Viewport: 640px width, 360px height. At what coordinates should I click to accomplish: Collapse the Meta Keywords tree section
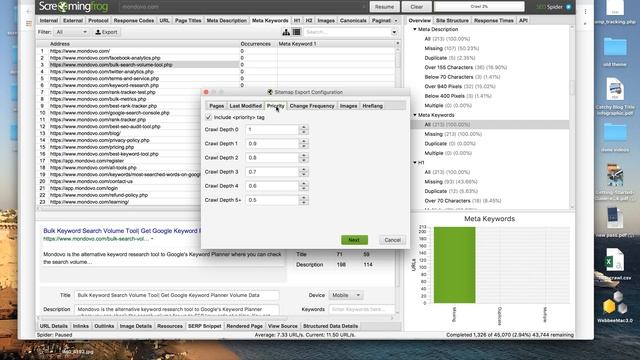coord(415,115)
